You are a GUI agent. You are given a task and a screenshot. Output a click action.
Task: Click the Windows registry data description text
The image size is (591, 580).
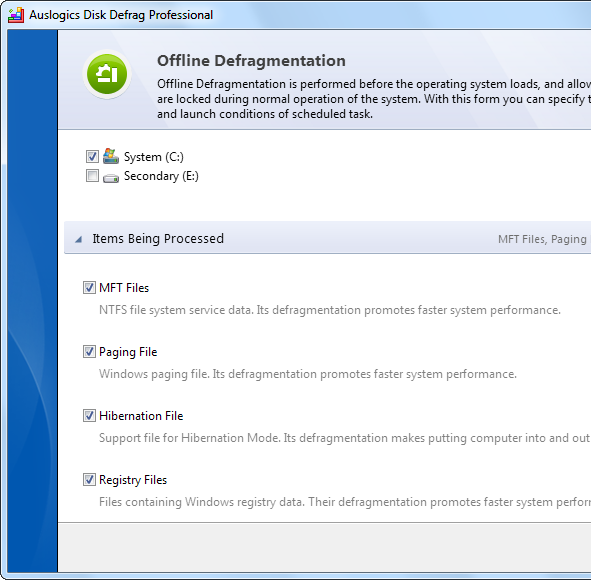[345, 502]
